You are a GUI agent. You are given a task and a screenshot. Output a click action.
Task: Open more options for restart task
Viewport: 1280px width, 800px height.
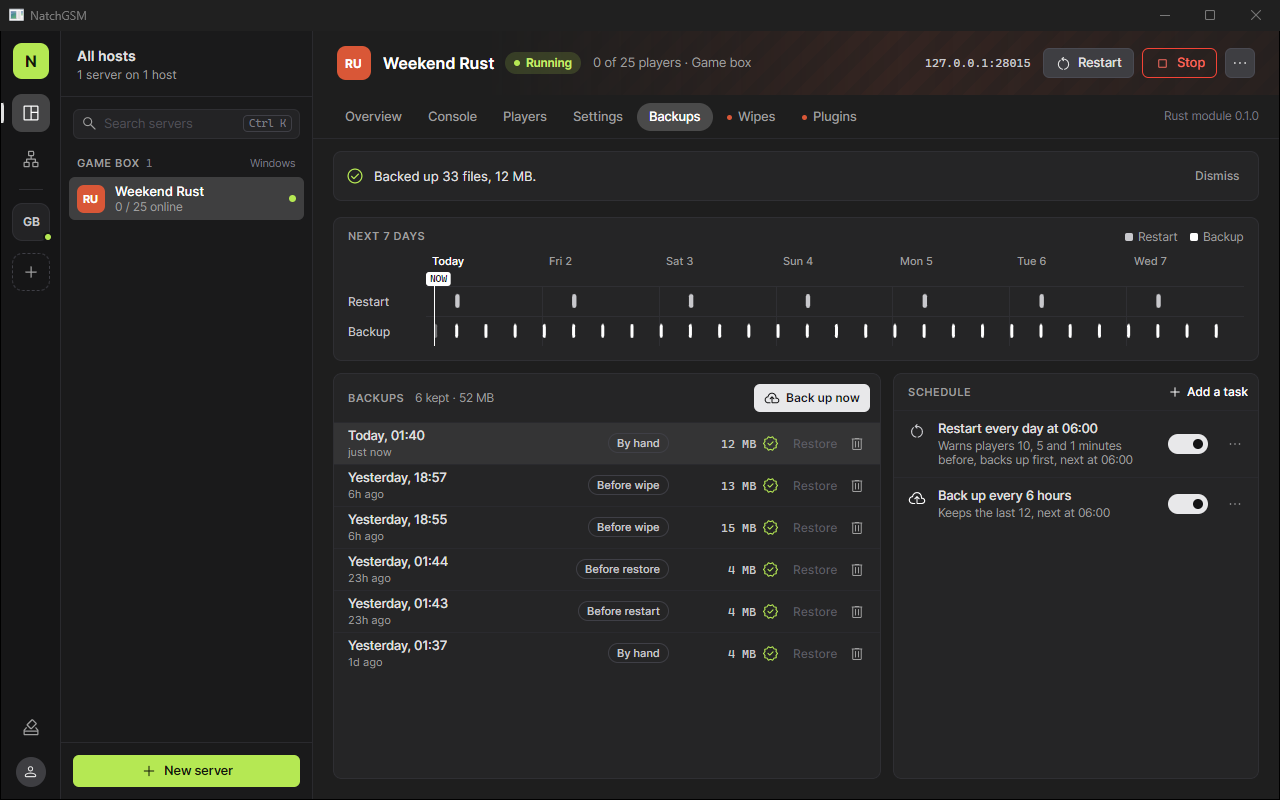pos(1235,444)
